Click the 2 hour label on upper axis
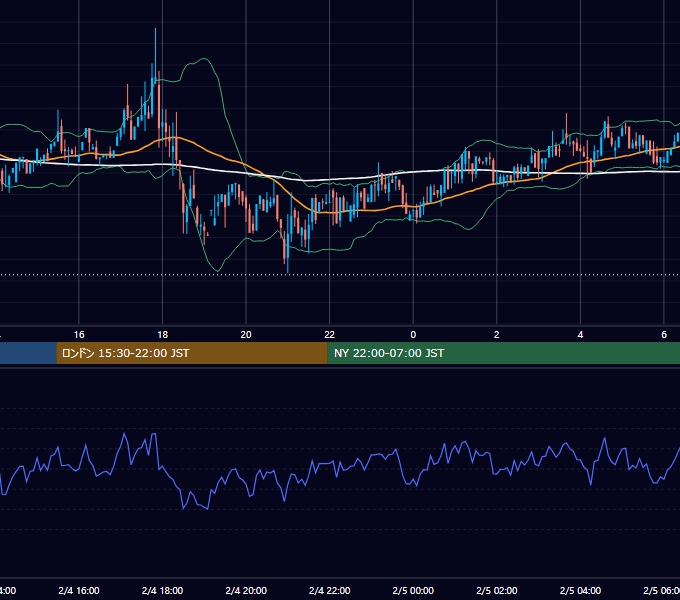 (497, 335)
